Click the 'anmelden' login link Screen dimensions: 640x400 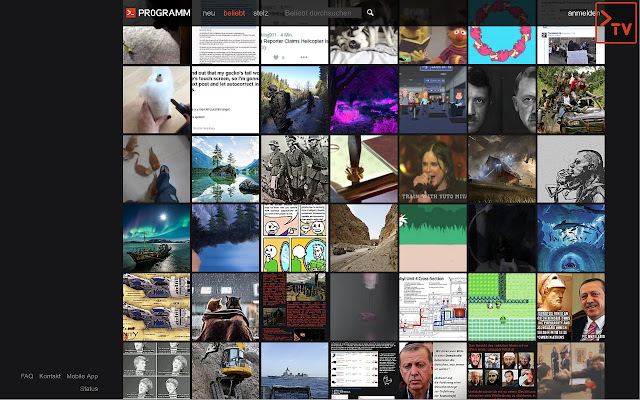[584, 13]
